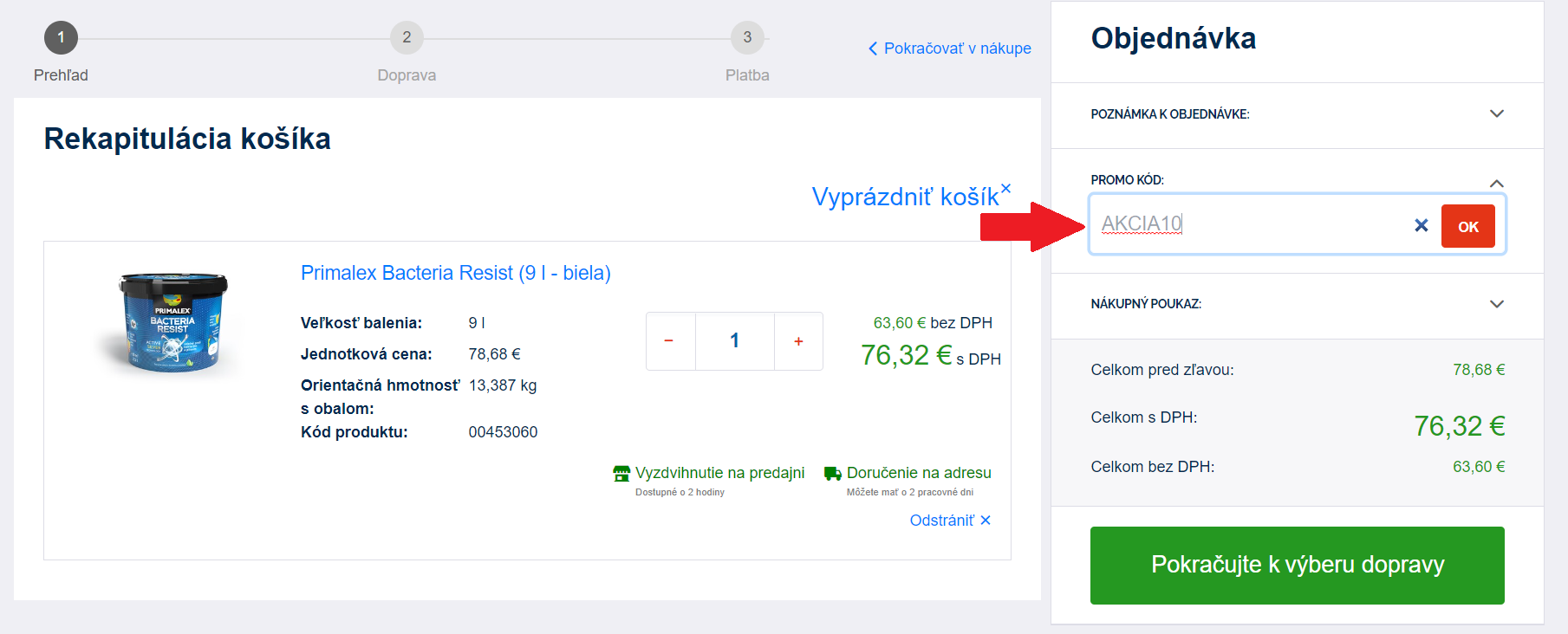Image resolution: width=1568 pixels, height=634 pixels.
Task: Go back via Pokračovať v nákupe
Action: pyautogui.click(x=950, y=49)
